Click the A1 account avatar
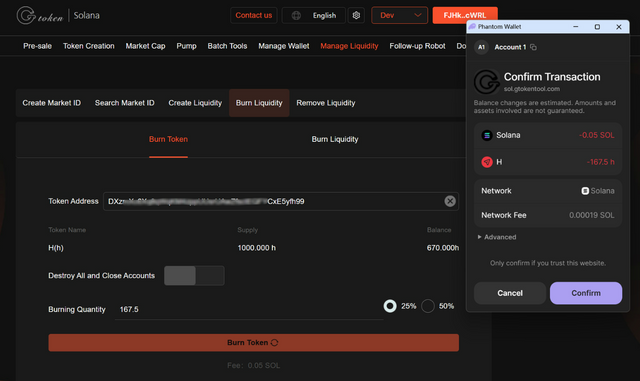The width and height of the screenshot is (640, 381). click(482, 47)
